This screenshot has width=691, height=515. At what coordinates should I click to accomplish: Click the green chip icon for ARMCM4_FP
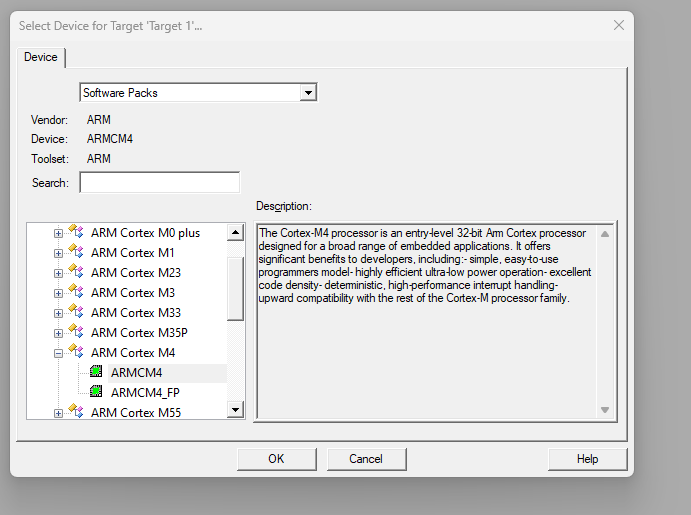tap(96, 392)
